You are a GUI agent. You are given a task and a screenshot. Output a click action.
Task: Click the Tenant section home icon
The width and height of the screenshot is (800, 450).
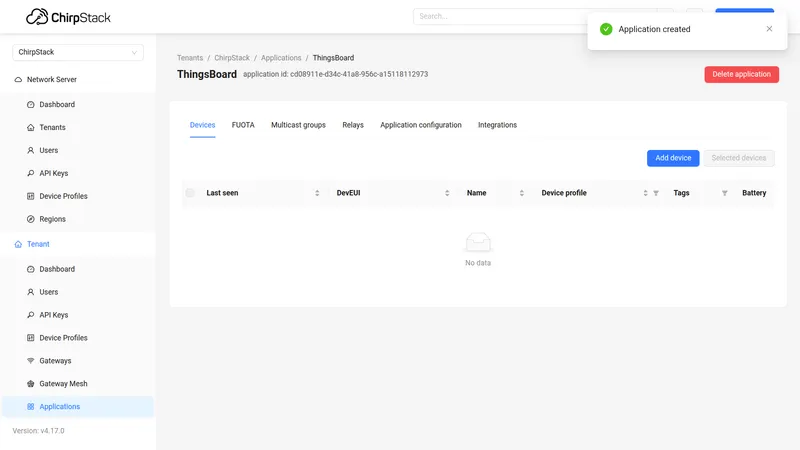point(18,244)
